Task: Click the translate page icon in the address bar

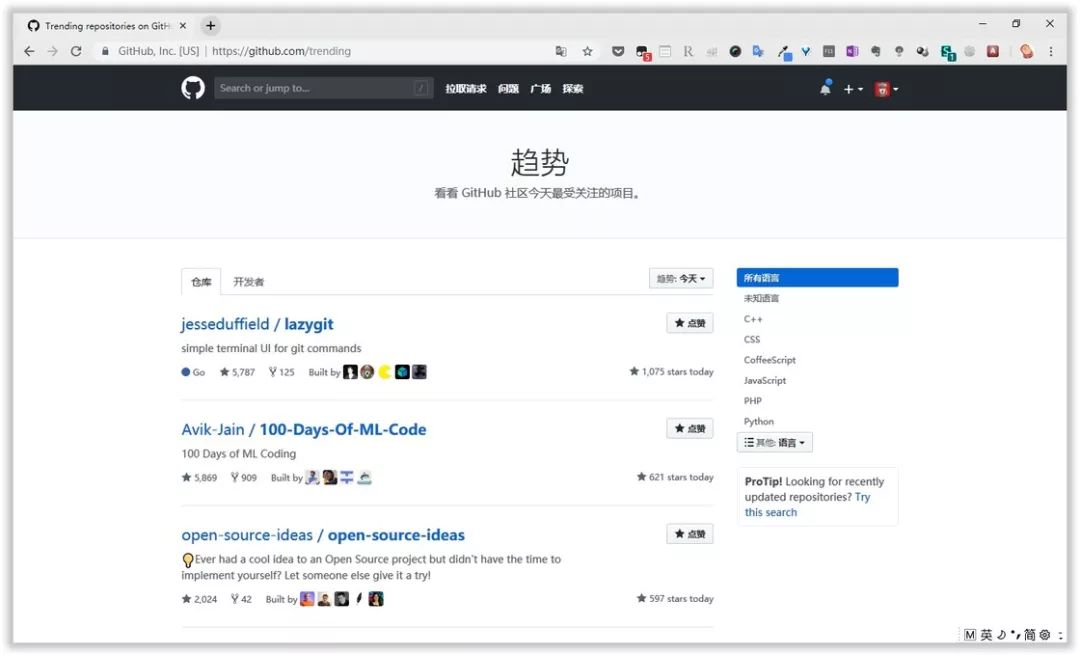Action: (561, 51)
